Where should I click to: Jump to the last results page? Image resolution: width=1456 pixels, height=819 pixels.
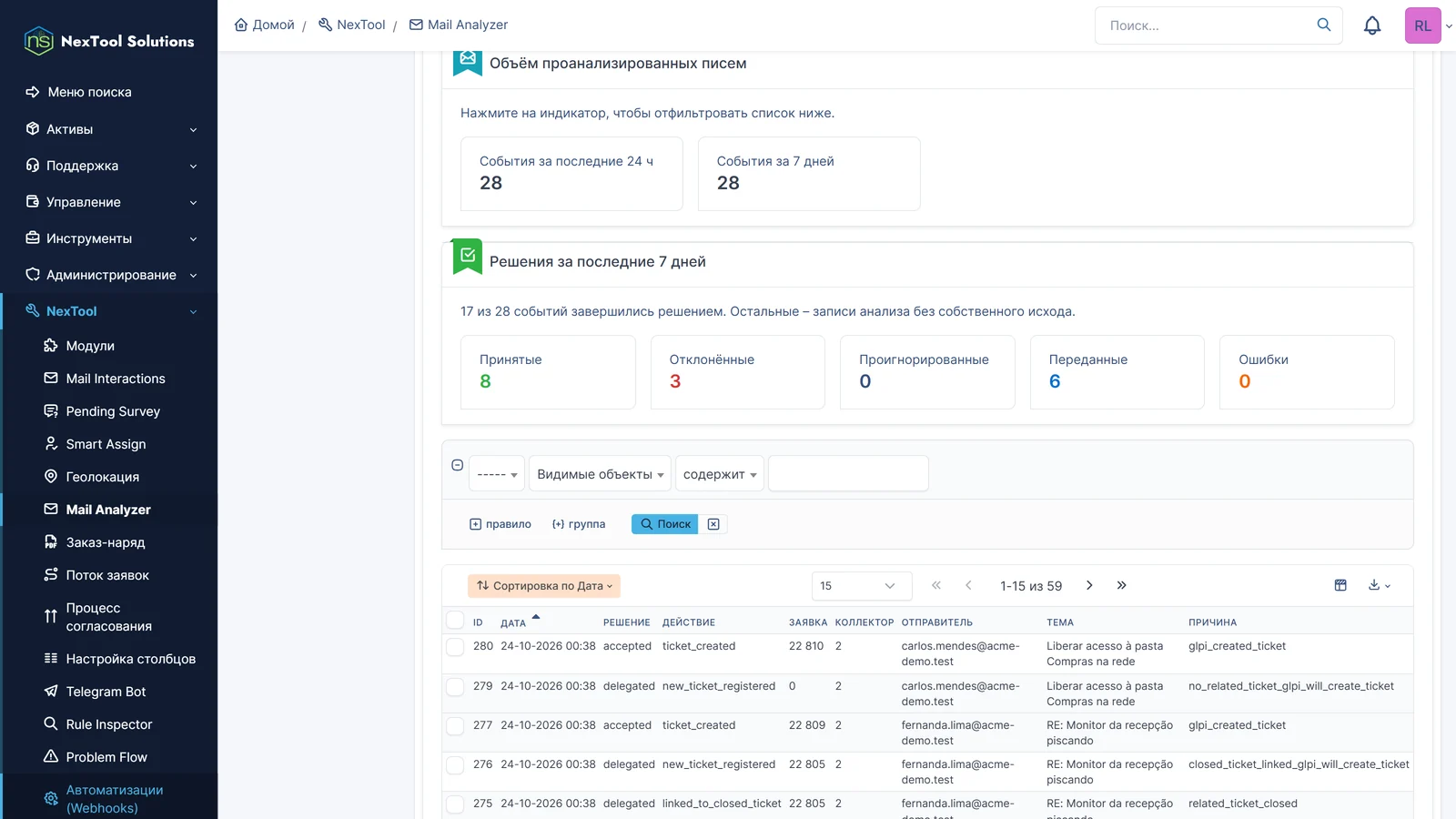tap(1121, 585)
